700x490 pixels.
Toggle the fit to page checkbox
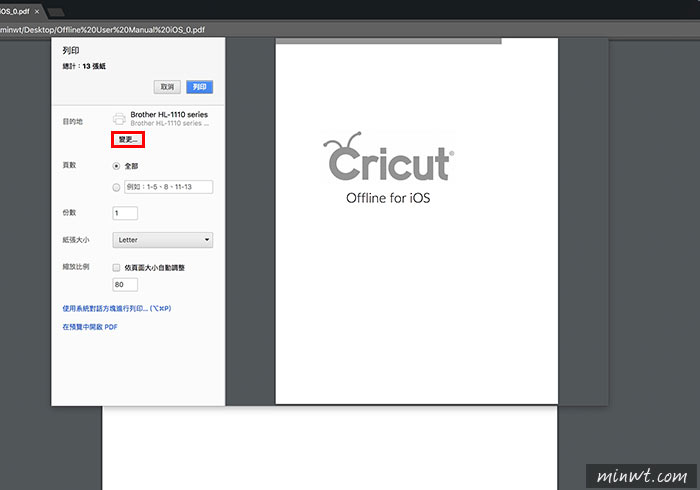click(x=116, y=268)
